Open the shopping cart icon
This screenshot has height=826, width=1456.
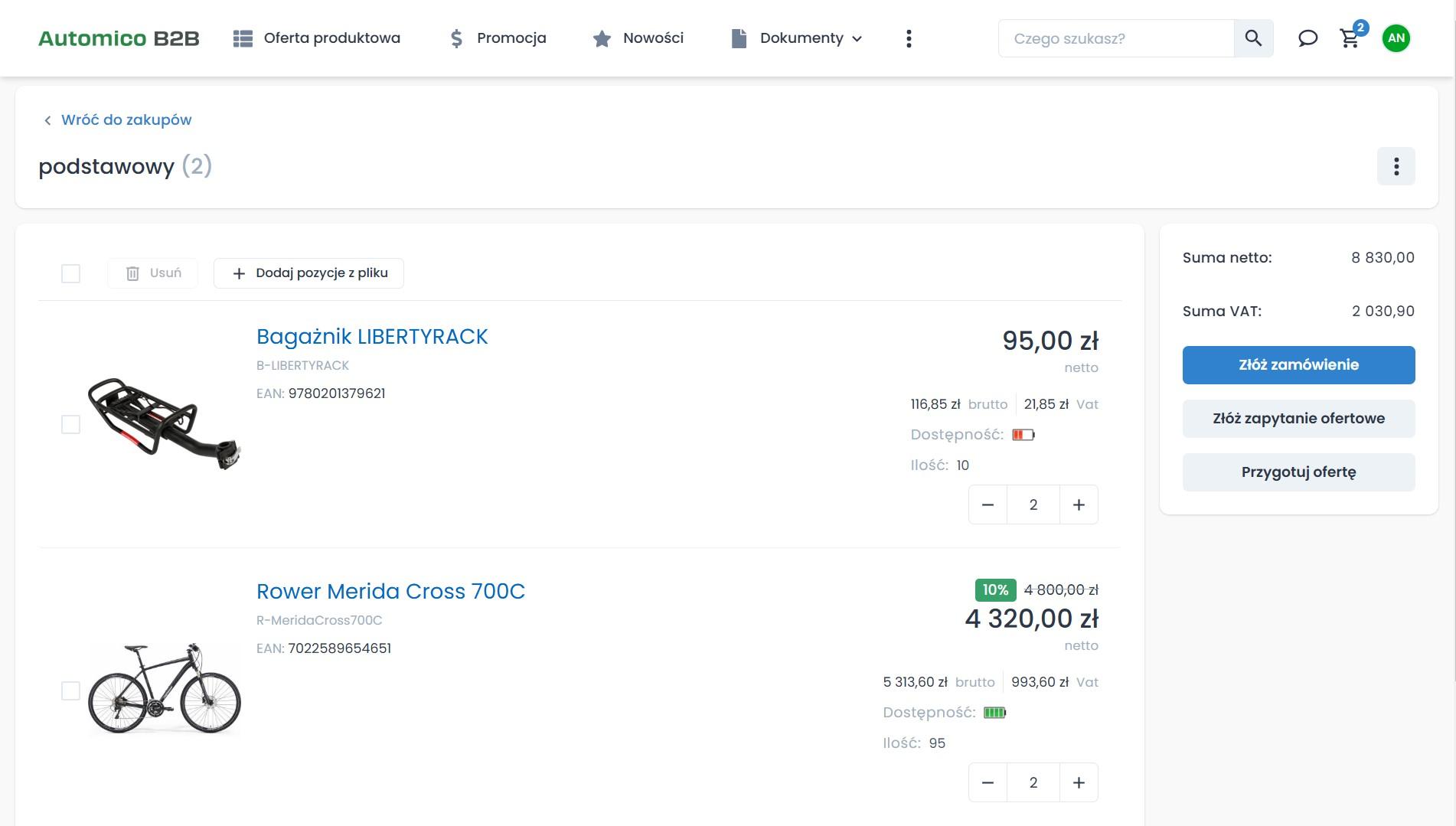(1350, 38)
